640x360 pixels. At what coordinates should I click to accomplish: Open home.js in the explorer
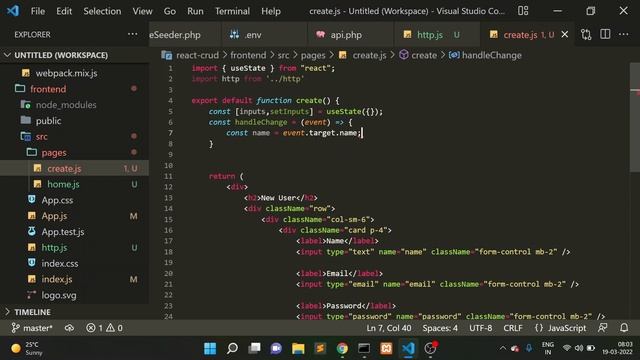pos(63,184)
